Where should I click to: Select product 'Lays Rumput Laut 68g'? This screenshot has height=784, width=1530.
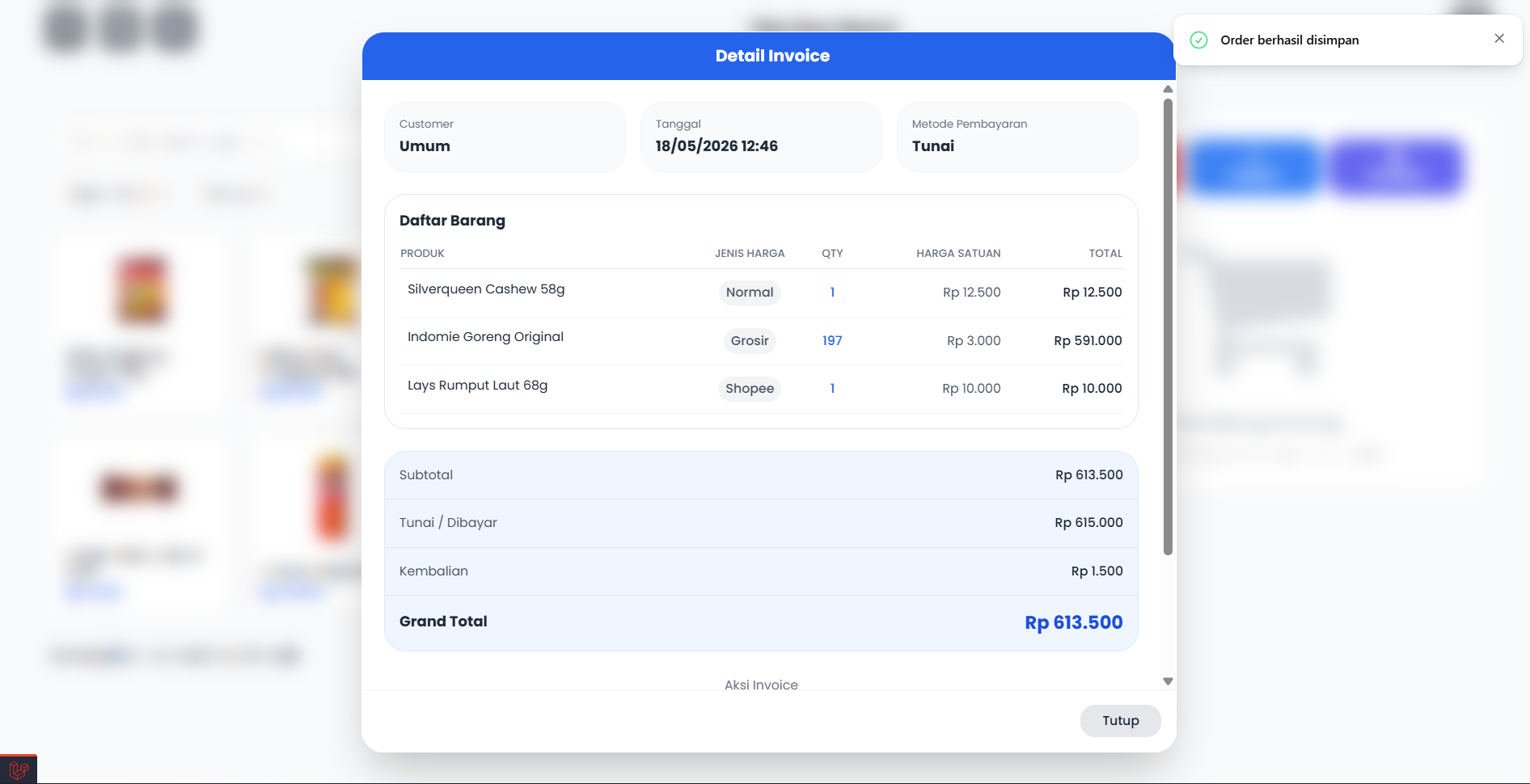tap(477, 386)
